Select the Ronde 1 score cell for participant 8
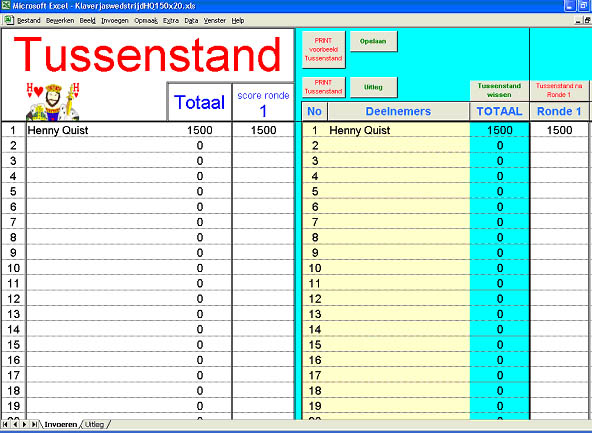 [x=559, y=238]
